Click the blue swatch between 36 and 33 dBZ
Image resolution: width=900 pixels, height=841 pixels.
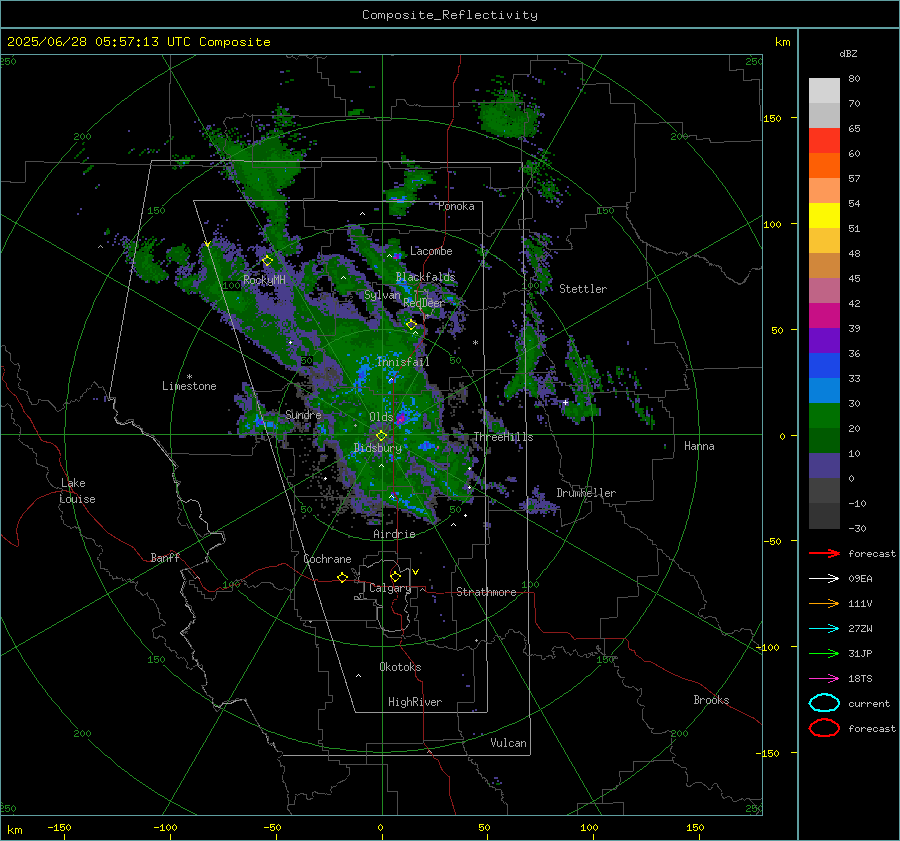click(x=824, y=365)
